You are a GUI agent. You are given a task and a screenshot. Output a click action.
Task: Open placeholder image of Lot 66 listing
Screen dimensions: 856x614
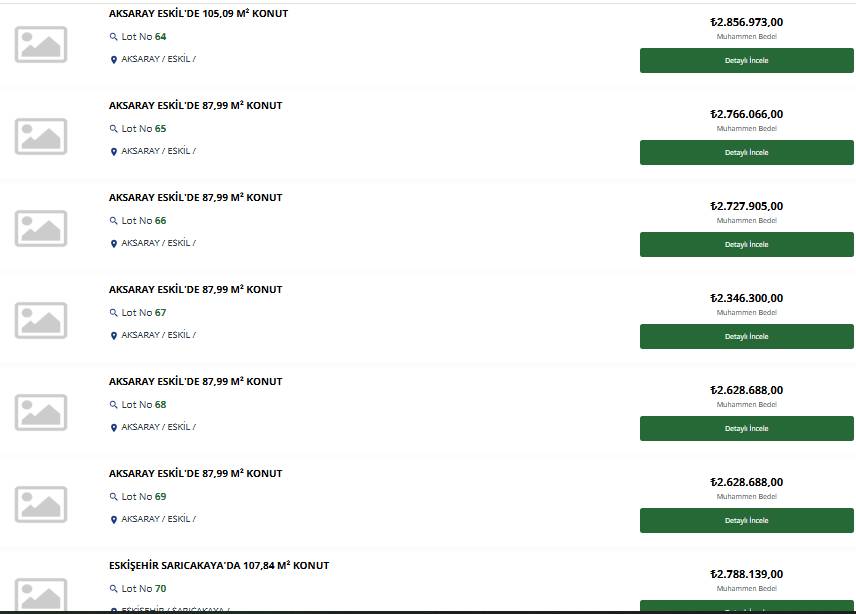click(41, 228)
